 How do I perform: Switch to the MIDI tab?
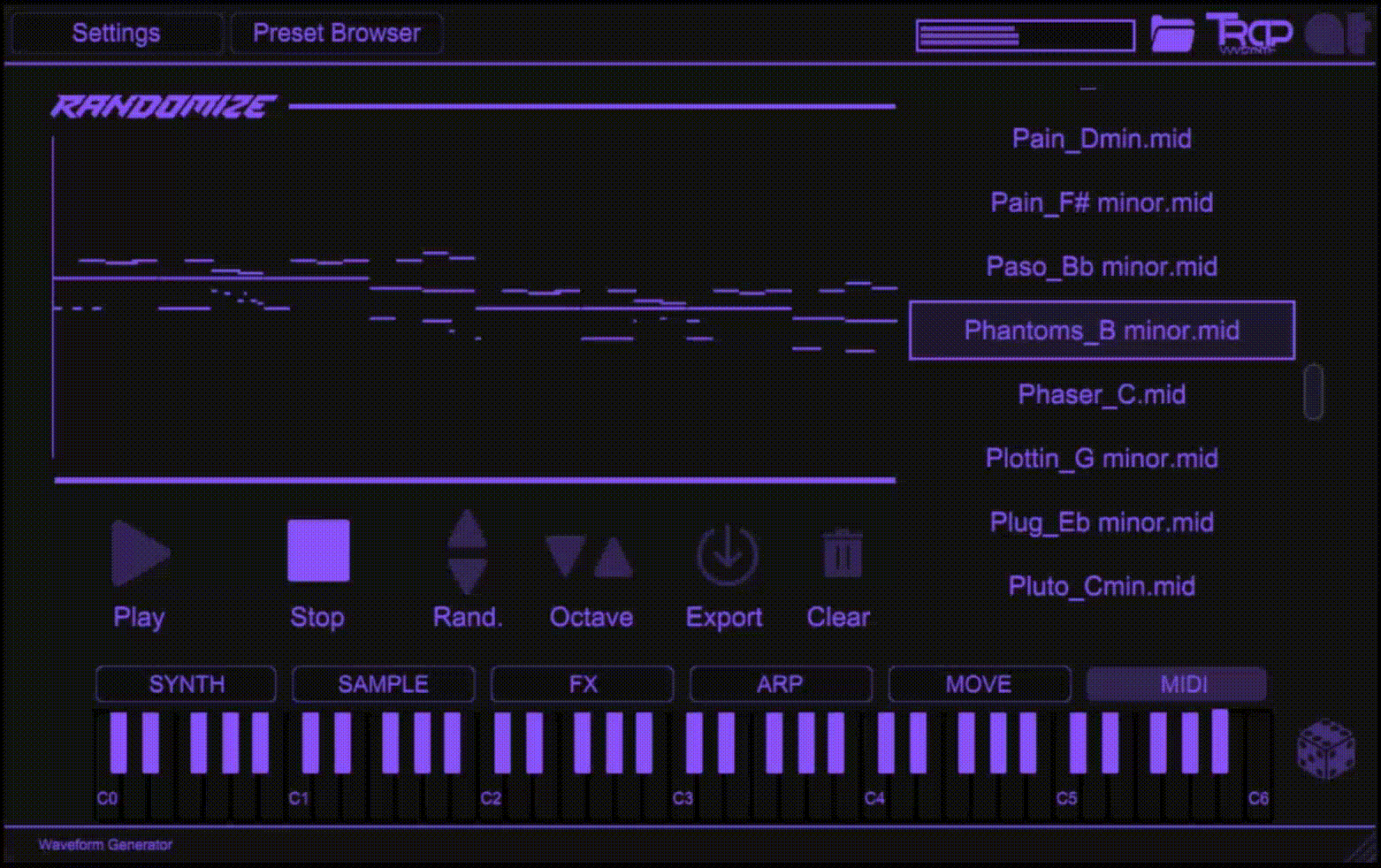click(1176, 683)
